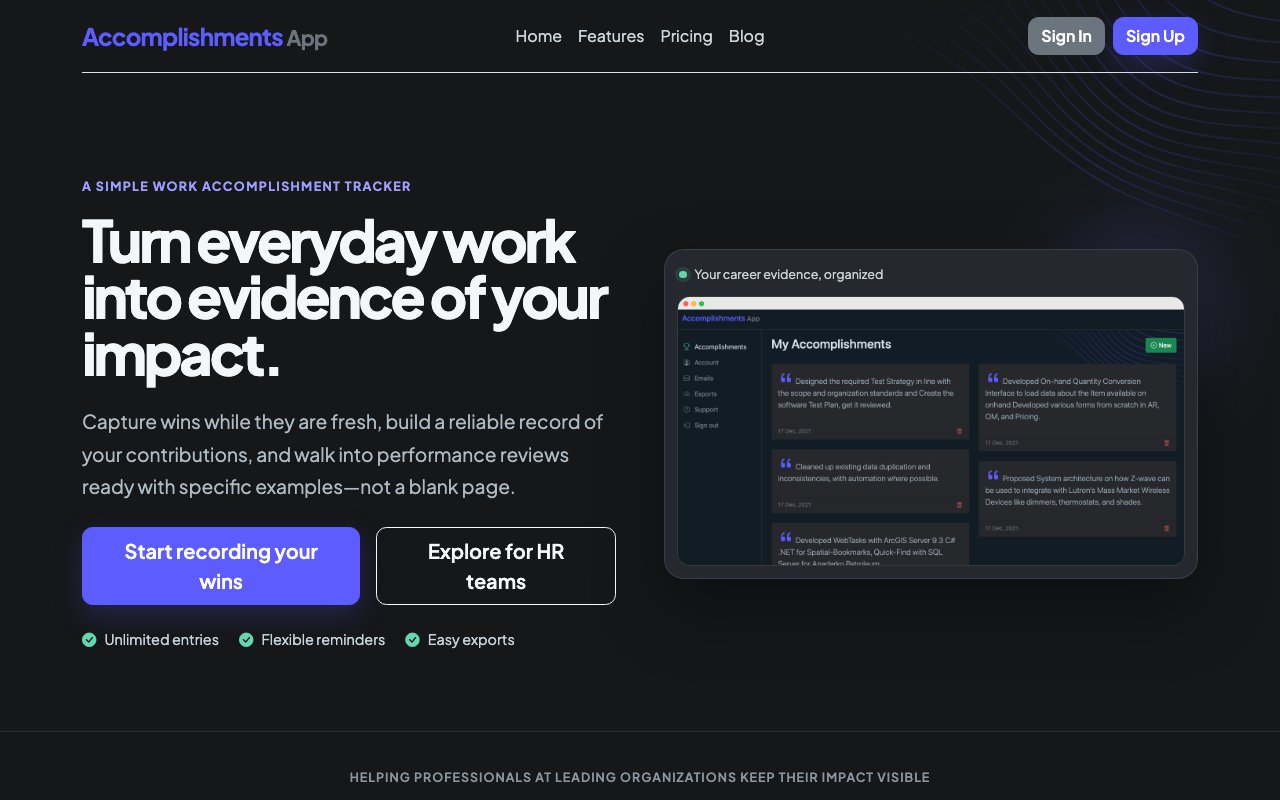Viewport: 1280px width, 800px height.
Task: Open the Features nav link
Action: (611, 36)
